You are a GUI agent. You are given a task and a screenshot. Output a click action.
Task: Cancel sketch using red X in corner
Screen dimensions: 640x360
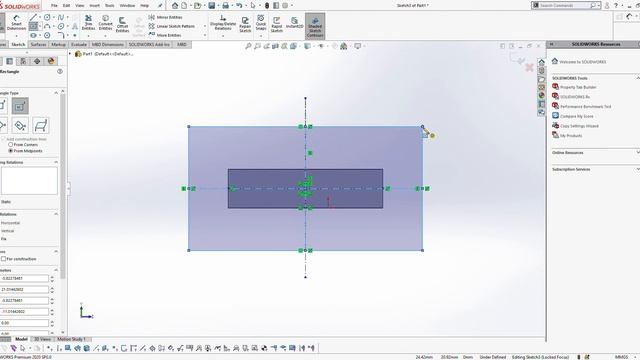(529, 67)
